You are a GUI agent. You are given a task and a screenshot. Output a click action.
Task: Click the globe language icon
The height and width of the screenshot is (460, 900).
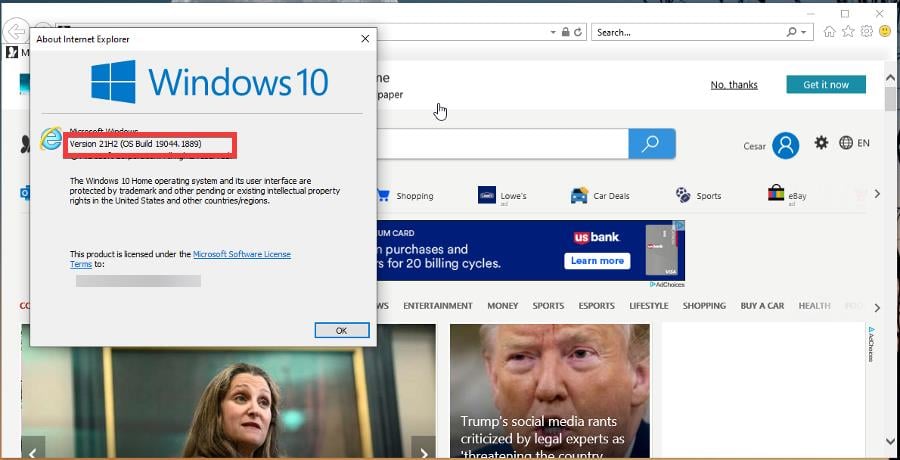pos(845,143)
